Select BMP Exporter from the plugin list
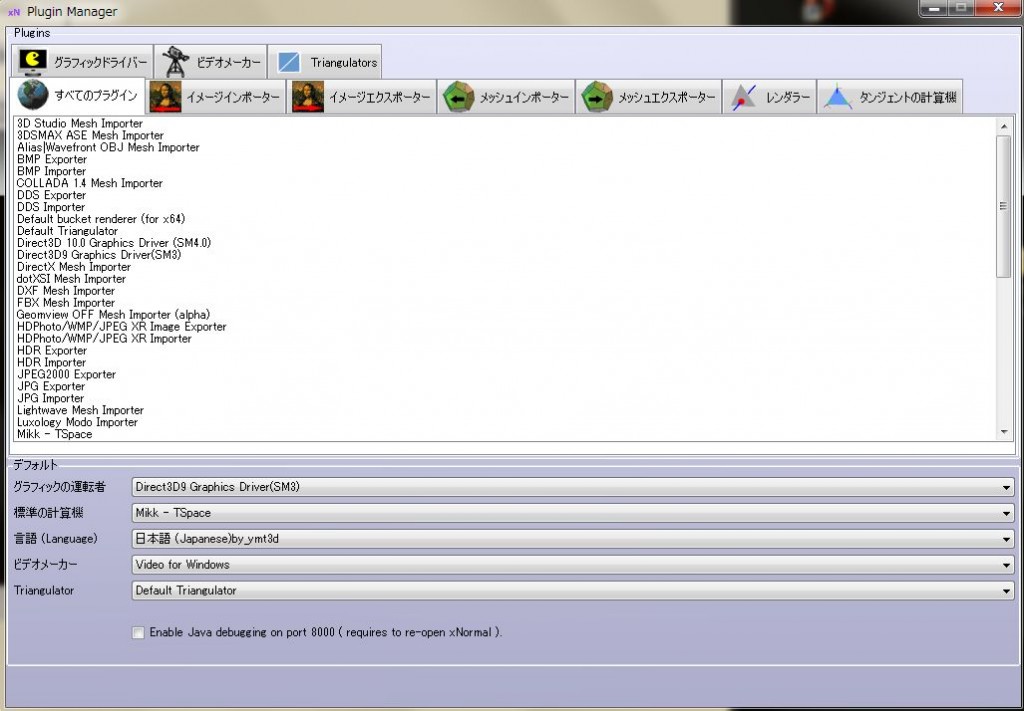This screenshot has width=1024, height=711. (51, 159)
